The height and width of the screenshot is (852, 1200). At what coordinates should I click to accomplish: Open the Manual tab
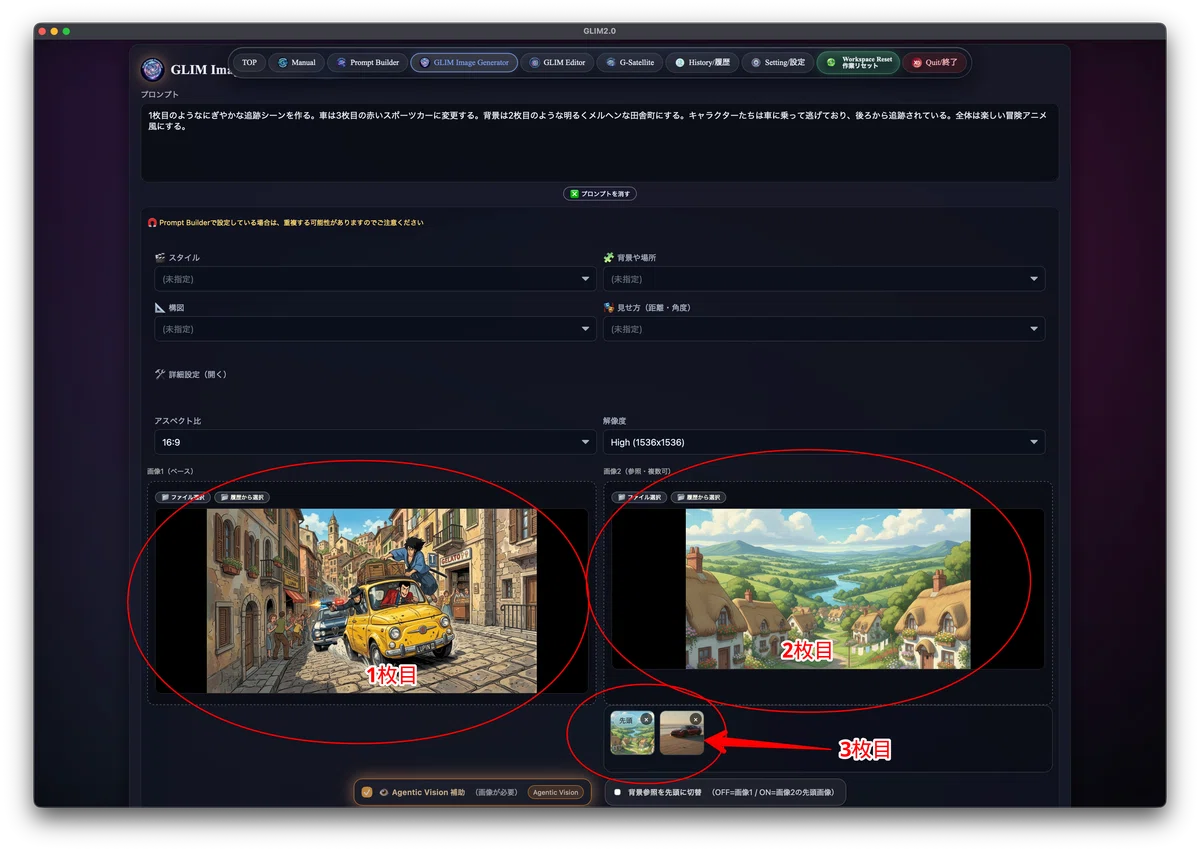coord(296,62)
